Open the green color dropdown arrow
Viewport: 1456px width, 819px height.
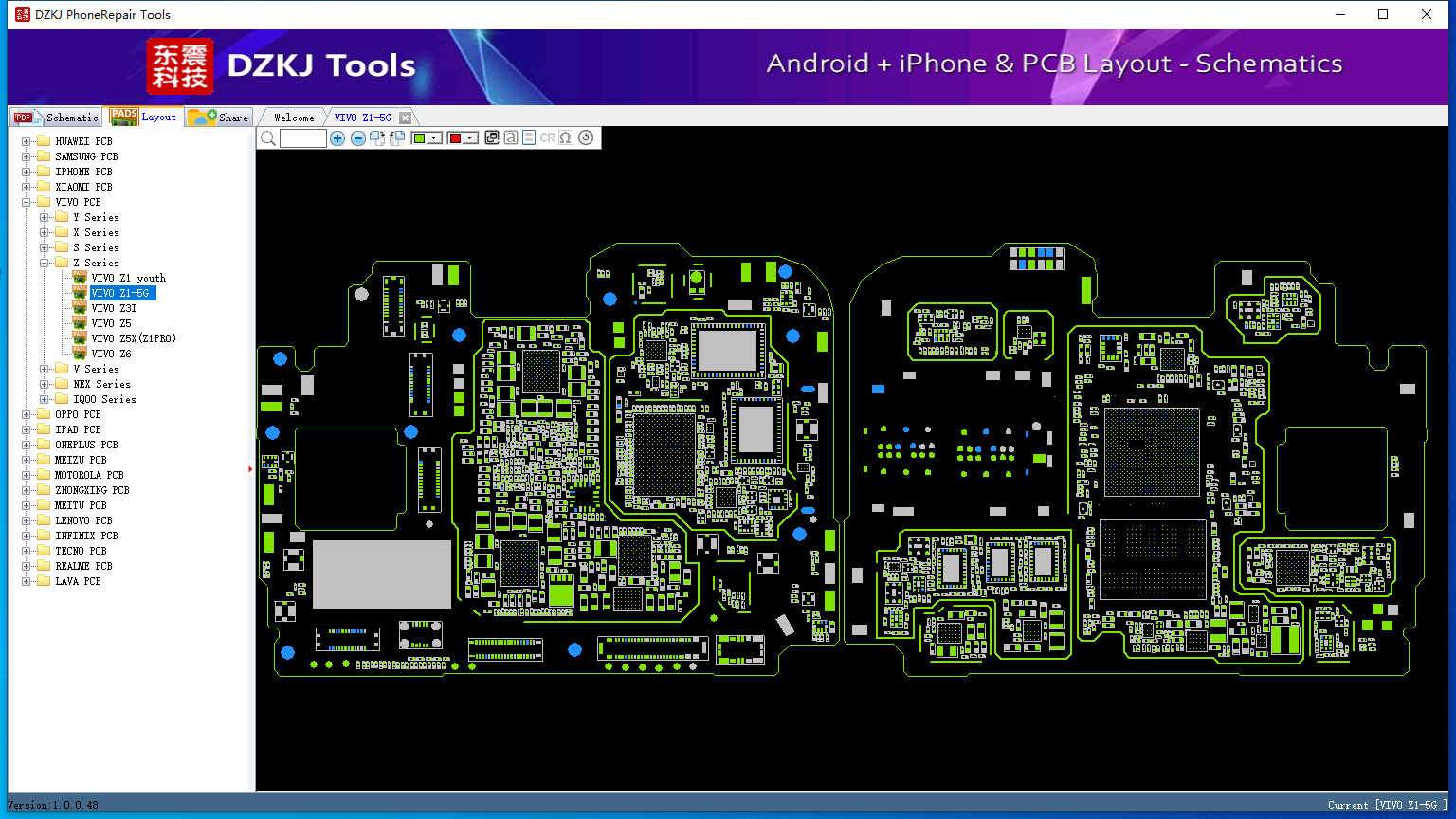(x=434, y=138)
